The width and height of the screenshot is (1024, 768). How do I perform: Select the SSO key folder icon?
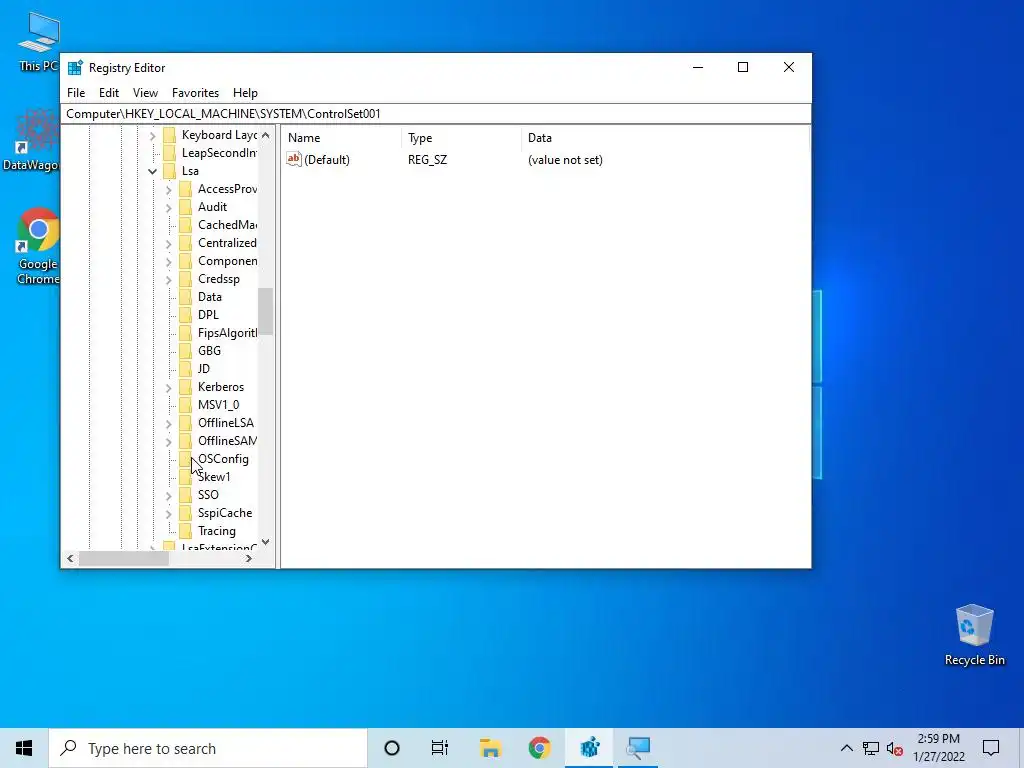coord(185,495)
